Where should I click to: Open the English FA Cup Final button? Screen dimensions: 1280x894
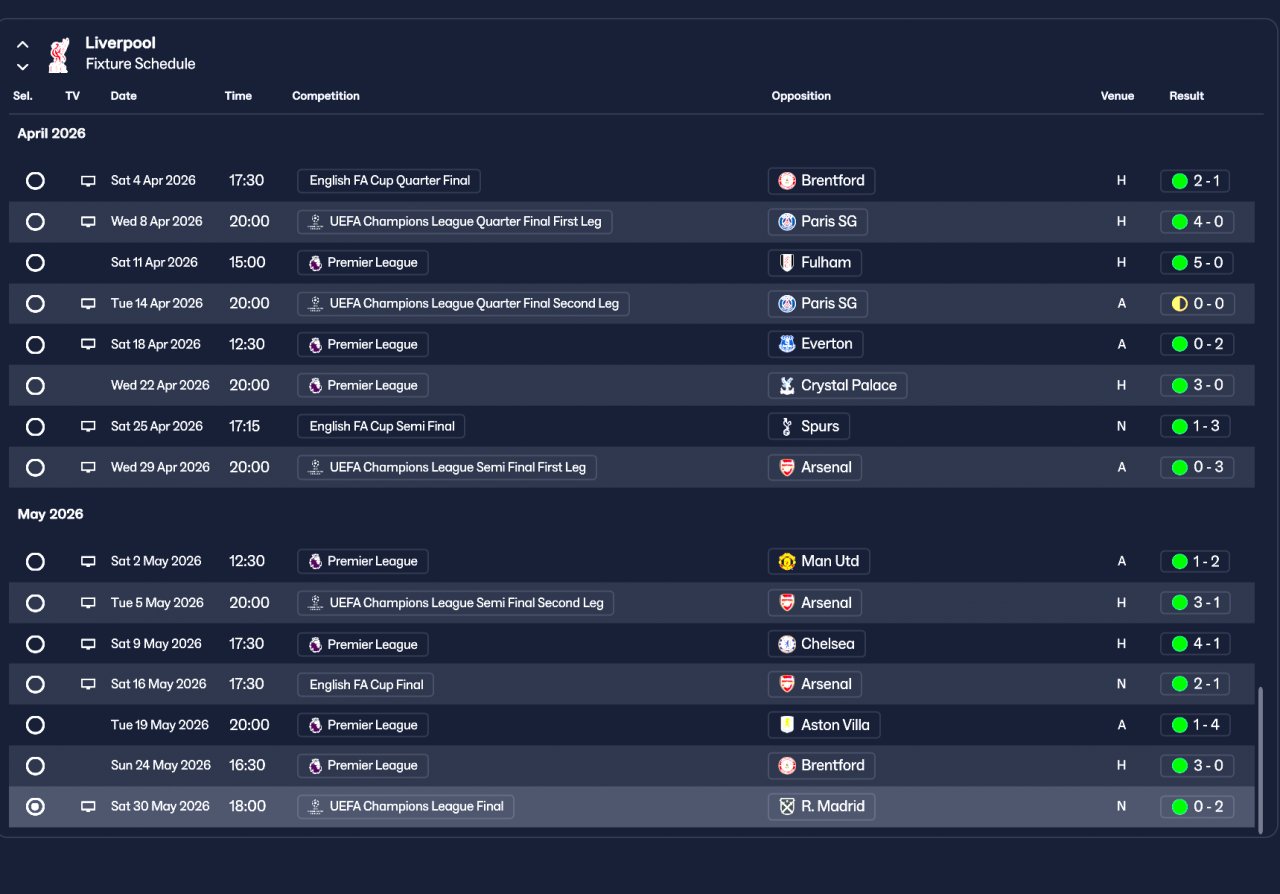tap(365, 685)
